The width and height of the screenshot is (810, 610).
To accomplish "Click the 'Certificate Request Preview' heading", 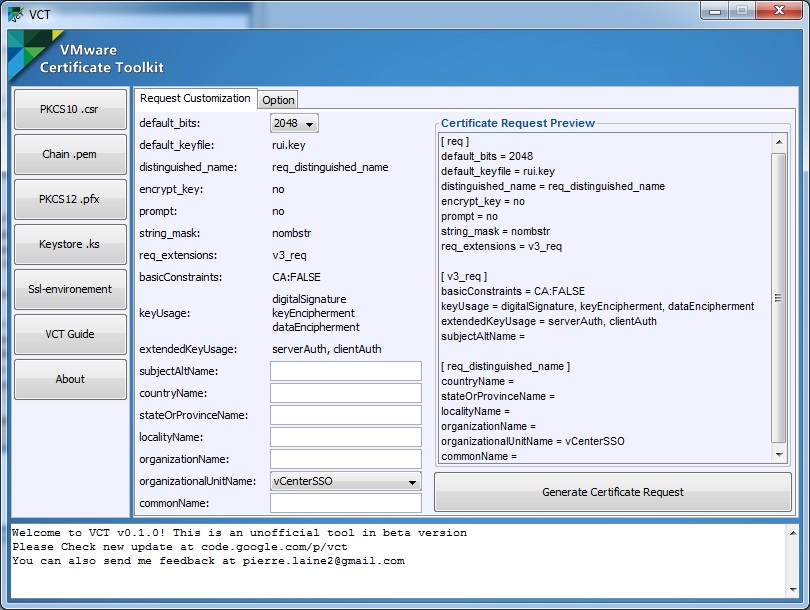I will (518, 123).
